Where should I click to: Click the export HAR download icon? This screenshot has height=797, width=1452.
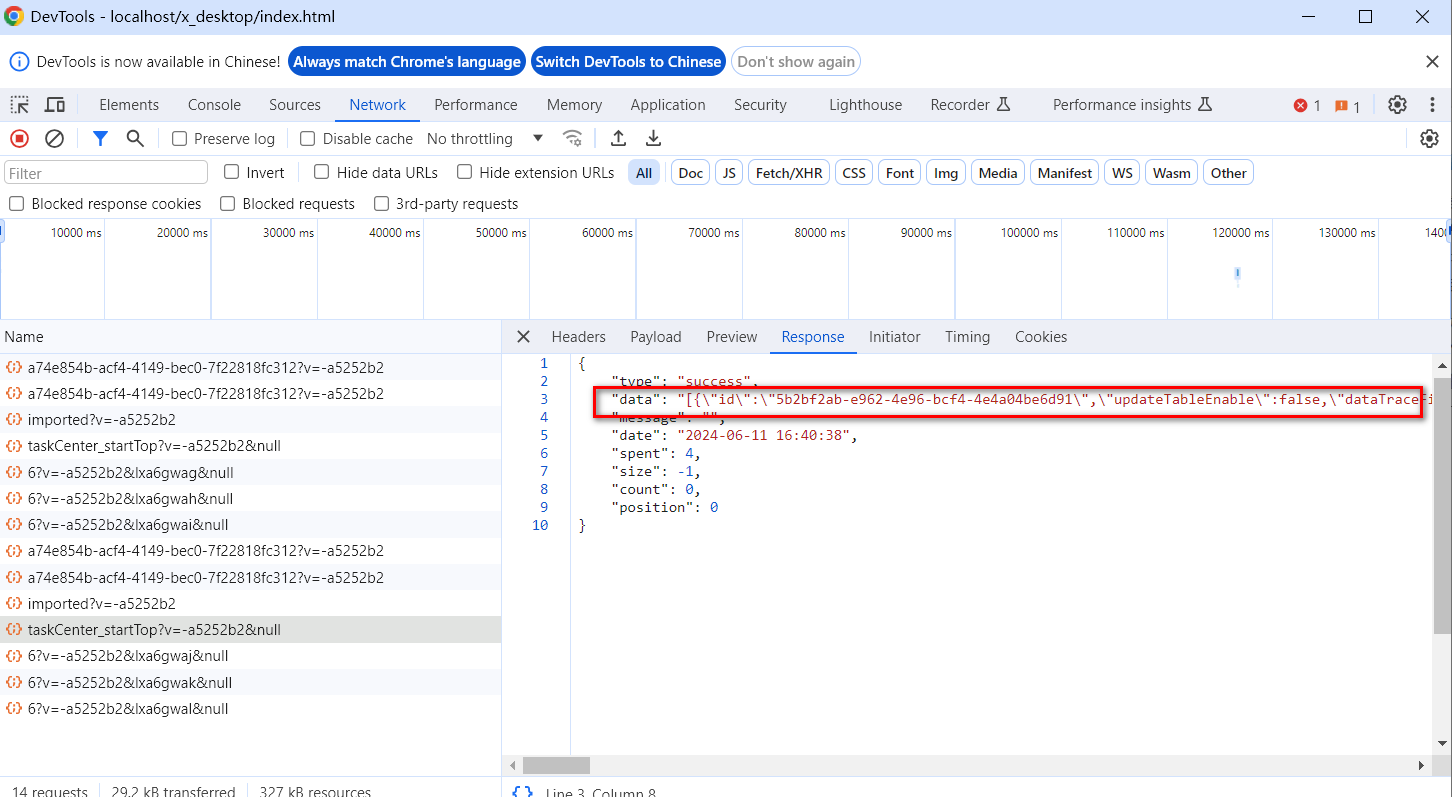tap(654, 139)
